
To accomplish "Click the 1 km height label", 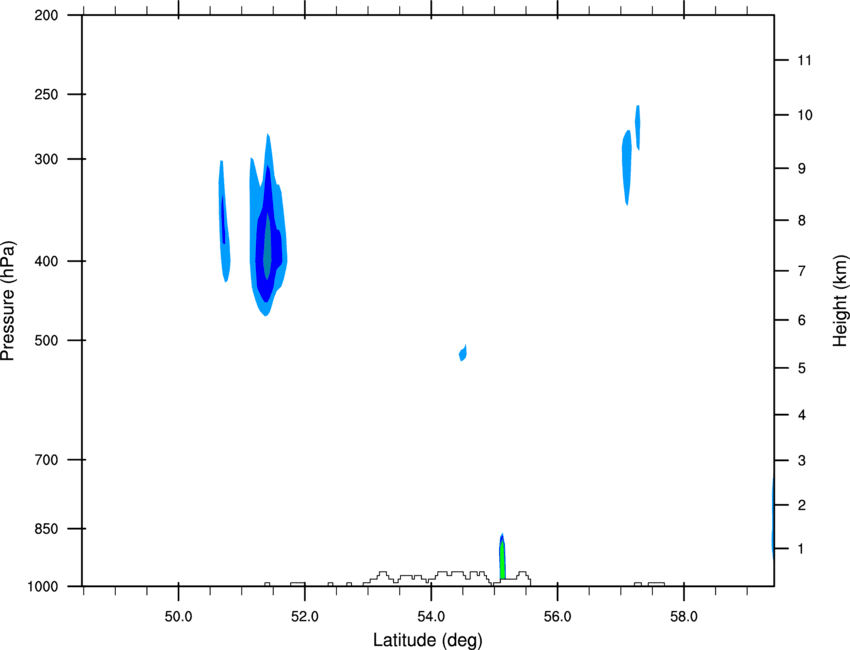I will [x=801, y=549].
